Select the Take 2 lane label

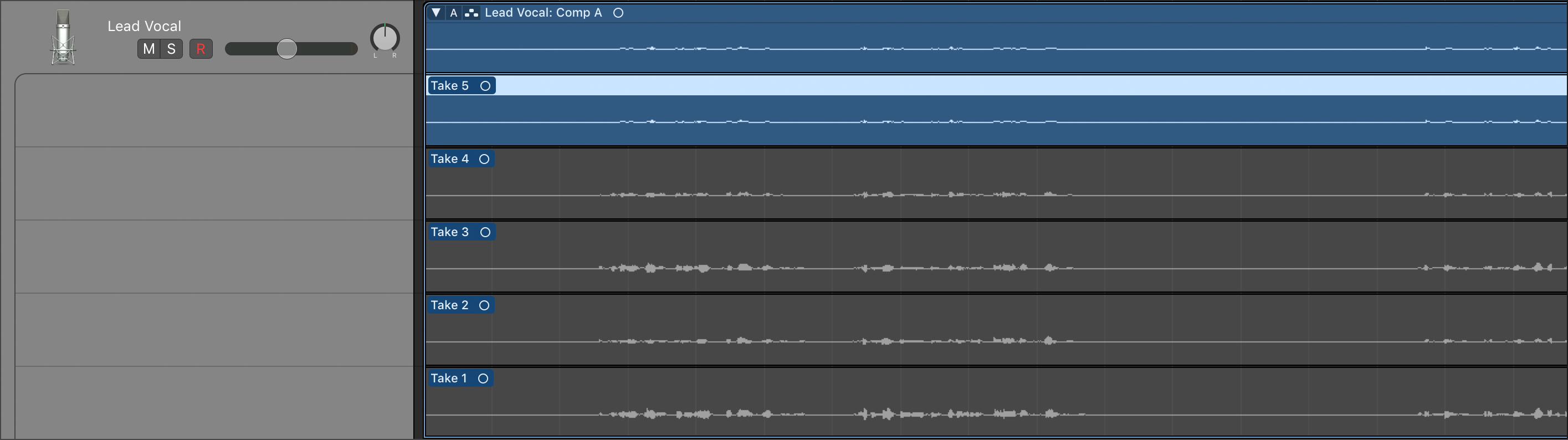[449, 305]
